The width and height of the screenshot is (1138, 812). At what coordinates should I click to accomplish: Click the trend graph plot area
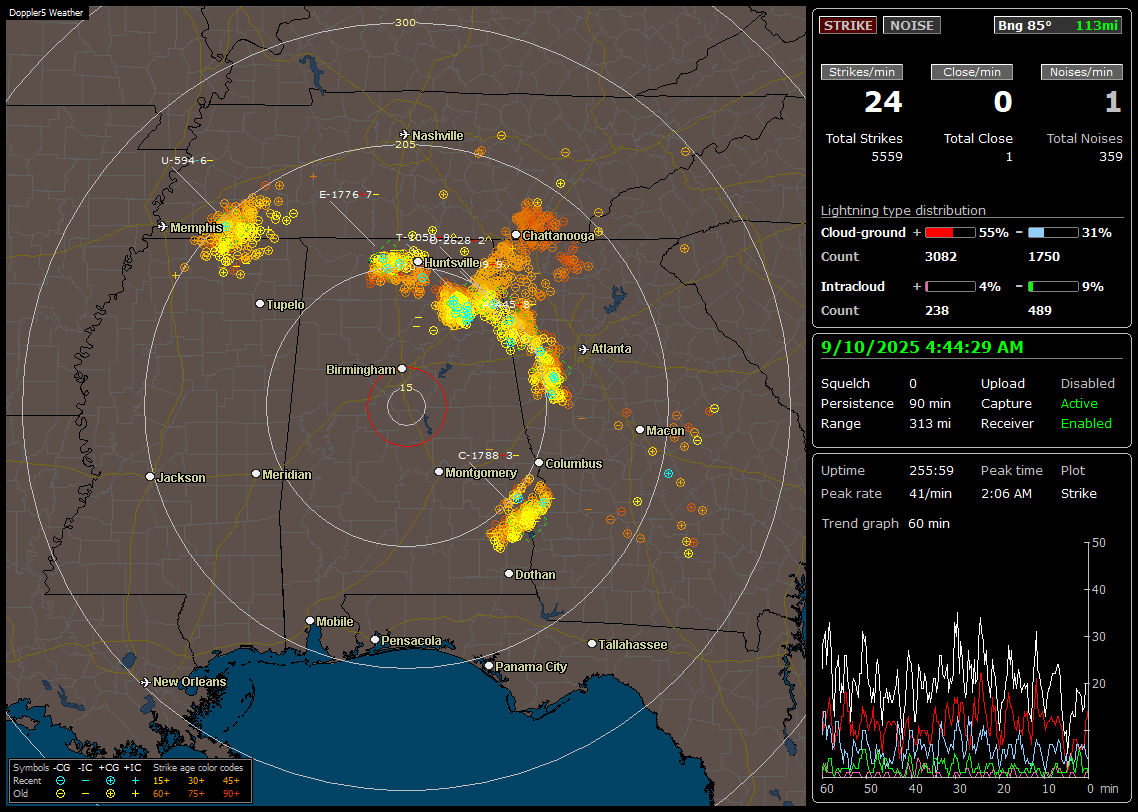click(x=954, y=660)
